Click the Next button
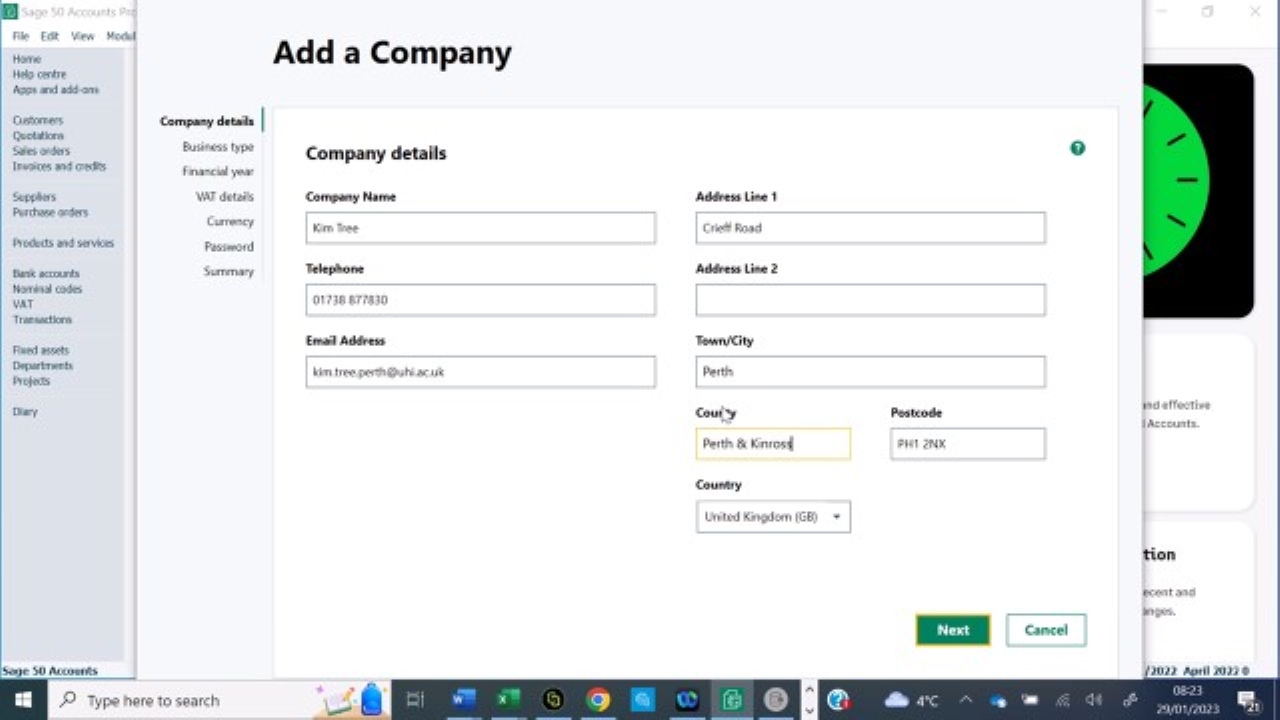The image size is (1280, 720). click(952, 629)
